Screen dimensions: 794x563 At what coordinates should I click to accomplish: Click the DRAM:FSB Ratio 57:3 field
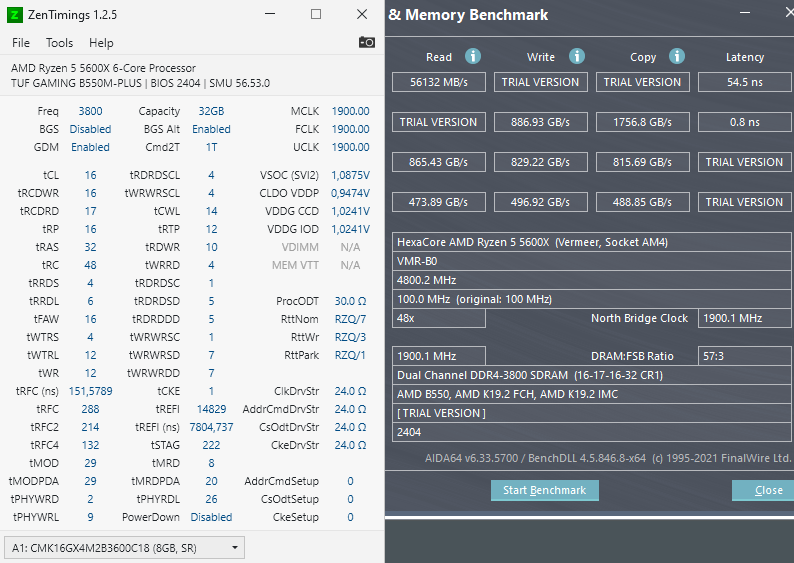click(744, 356)
